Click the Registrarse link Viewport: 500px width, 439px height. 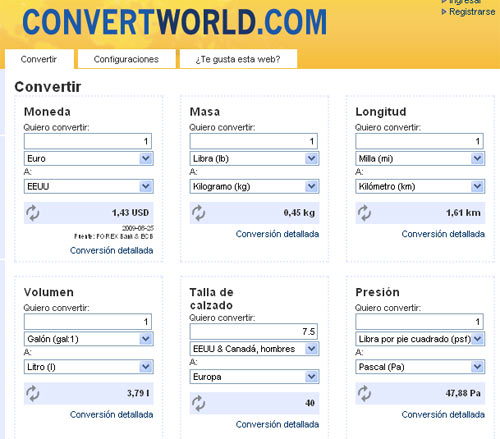[x=472, y=12]
